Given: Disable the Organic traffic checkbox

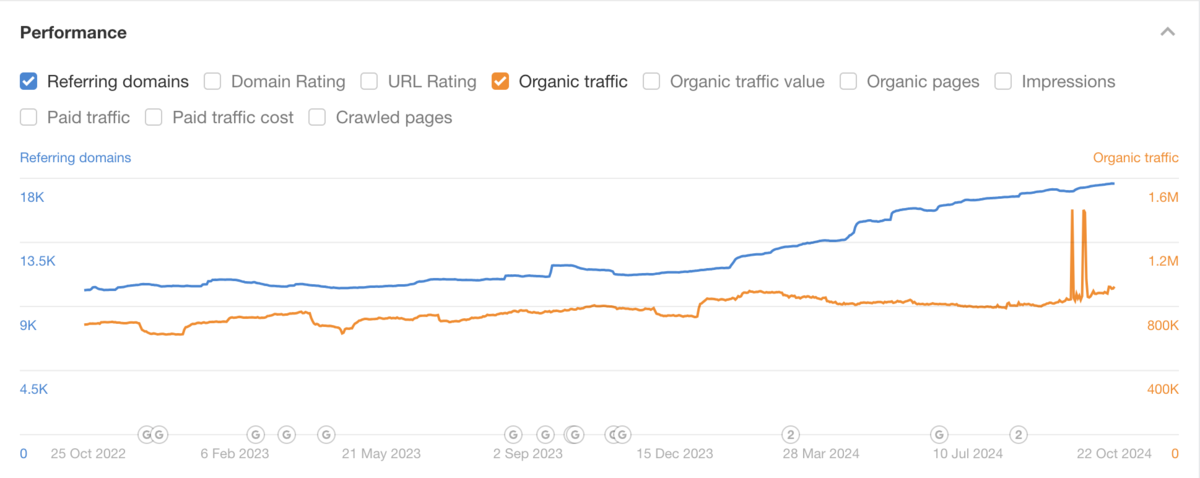Looking at the screenshot, I should [501, 82].
